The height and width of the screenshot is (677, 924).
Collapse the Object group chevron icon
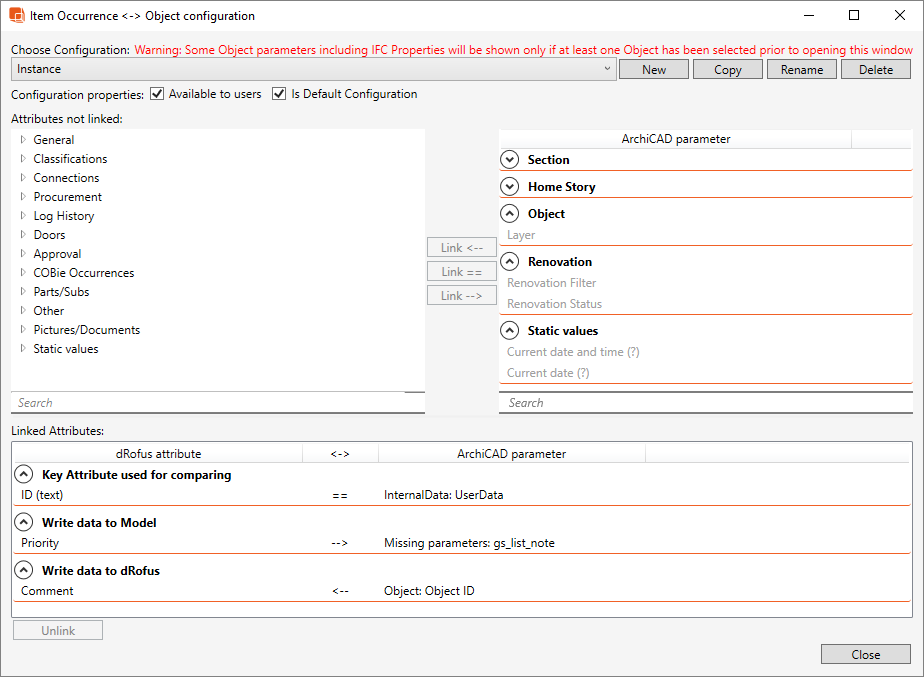coord(510,214)
